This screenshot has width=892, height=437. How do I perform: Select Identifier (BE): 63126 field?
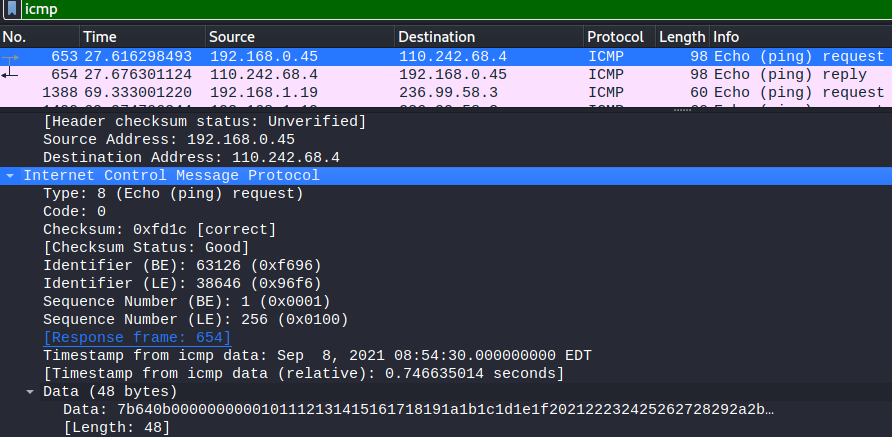(182, 266)
